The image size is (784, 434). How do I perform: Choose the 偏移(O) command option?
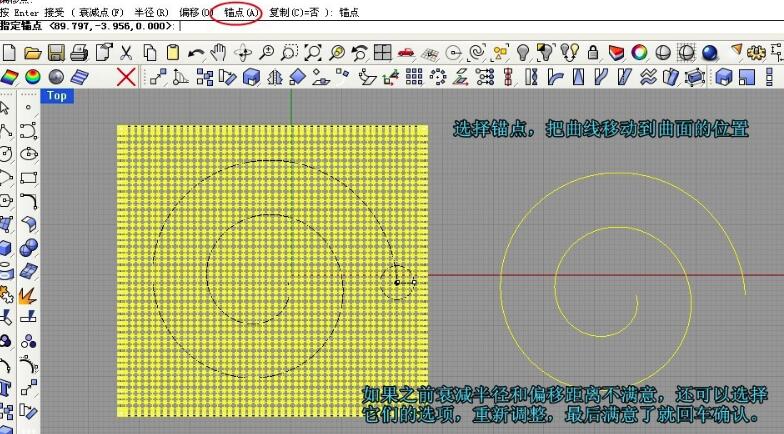pyautogui.click(x=196, y=12)
